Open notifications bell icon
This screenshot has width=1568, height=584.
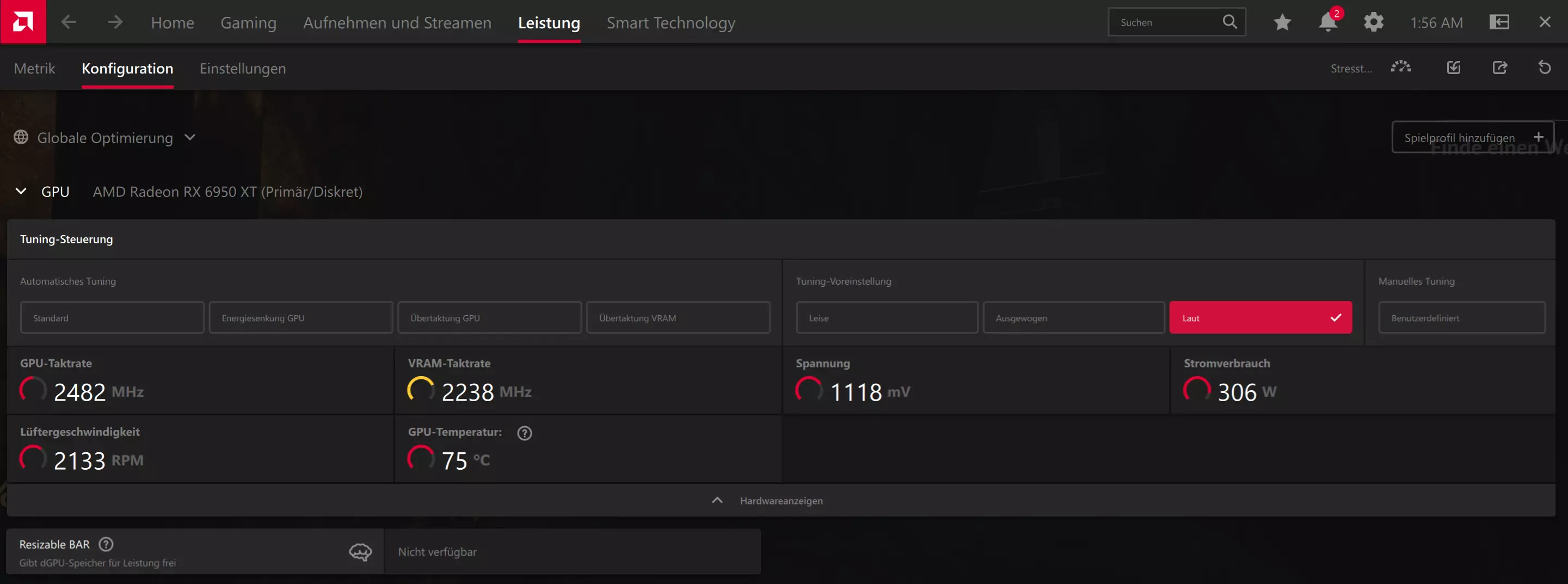pos(1327,22)
